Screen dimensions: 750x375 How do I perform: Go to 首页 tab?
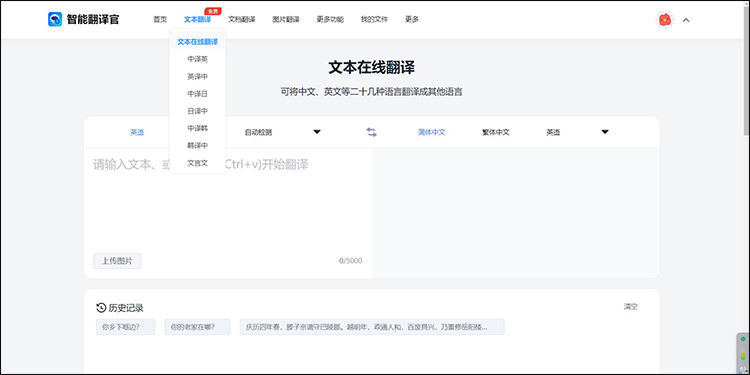point(160,20)
